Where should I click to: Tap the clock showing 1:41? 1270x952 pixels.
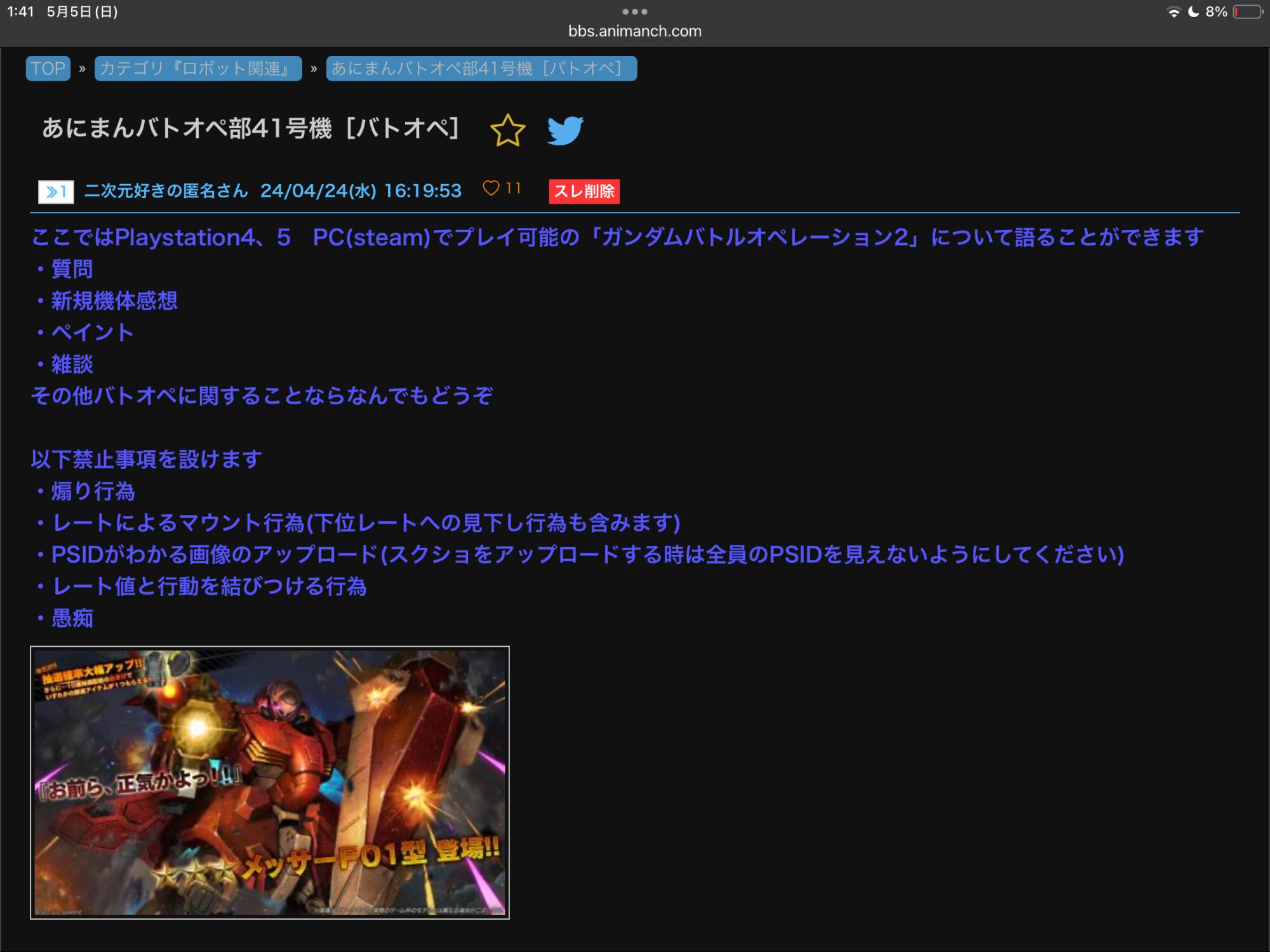pos(20,12)
